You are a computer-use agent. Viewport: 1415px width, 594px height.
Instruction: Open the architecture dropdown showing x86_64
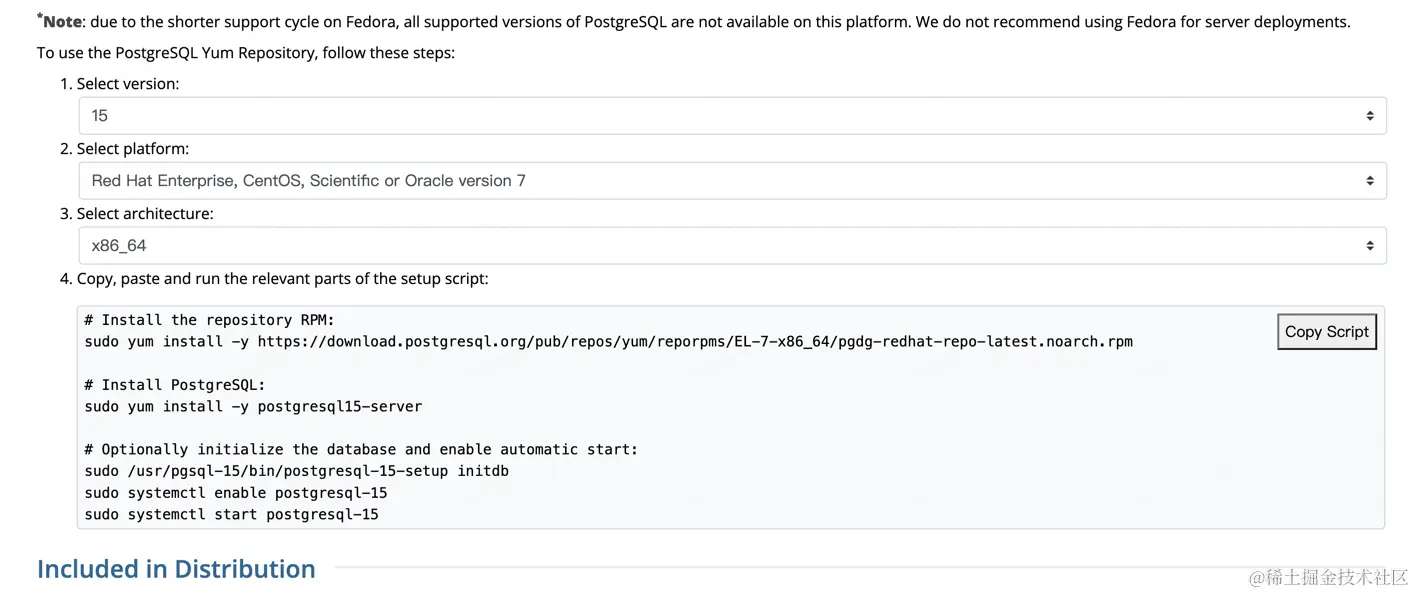pyautogui.click(x=732, y=246)
